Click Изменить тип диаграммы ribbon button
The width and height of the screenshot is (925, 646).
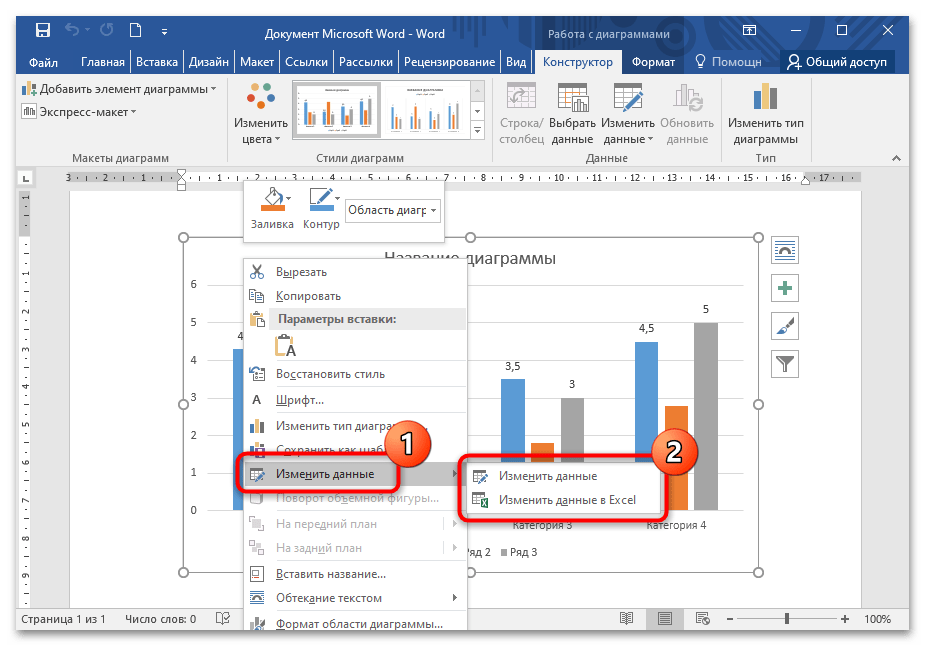click(x=765, y=113)
